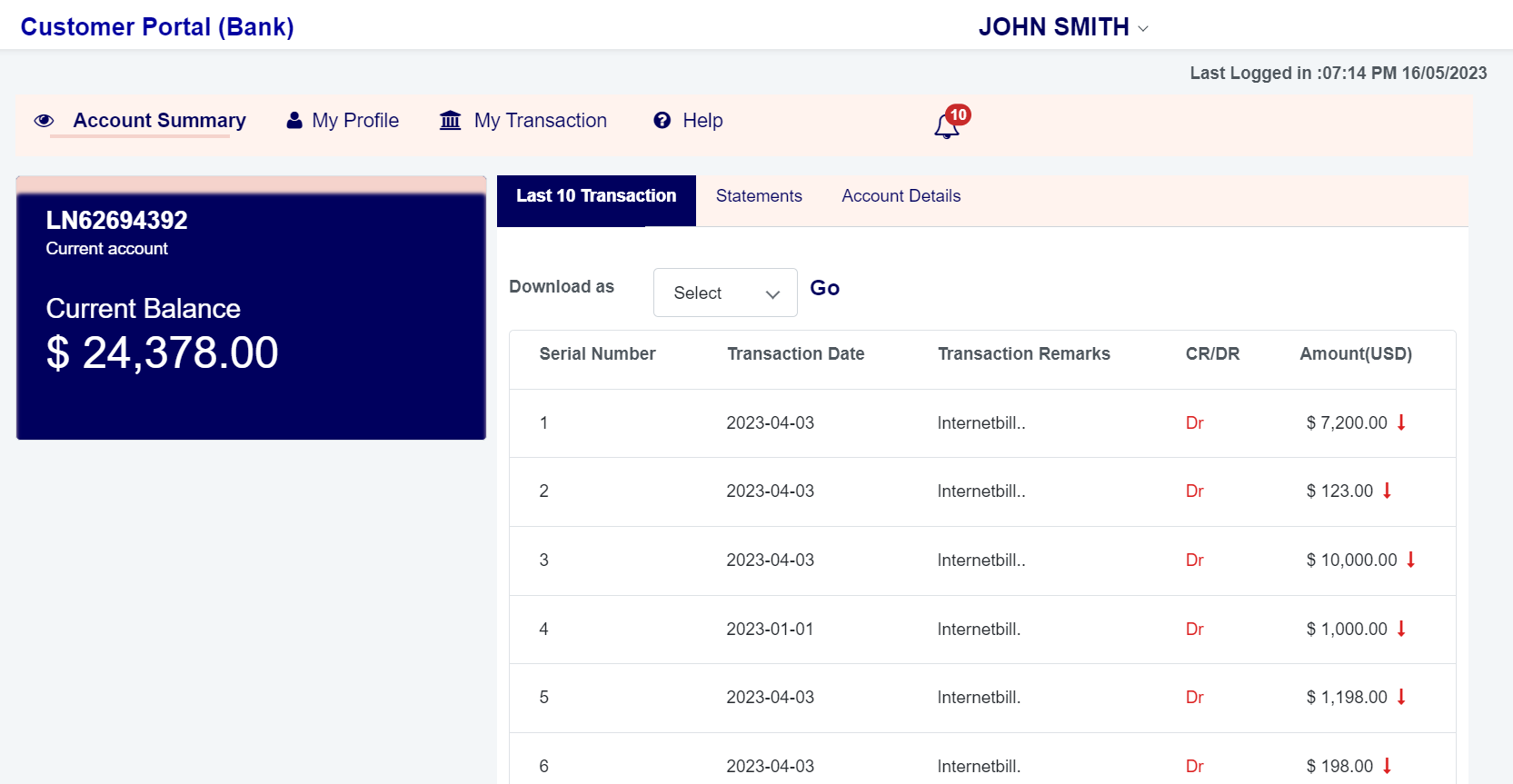Switch to the Statements tab
The image size is (1513, 784).
point(759,196)
